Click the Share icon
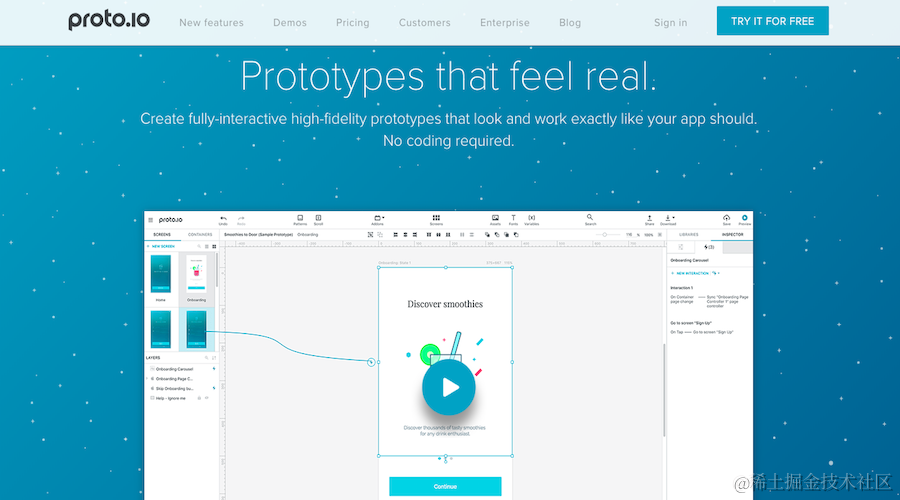900x500 pixels. tap(650, 218)
